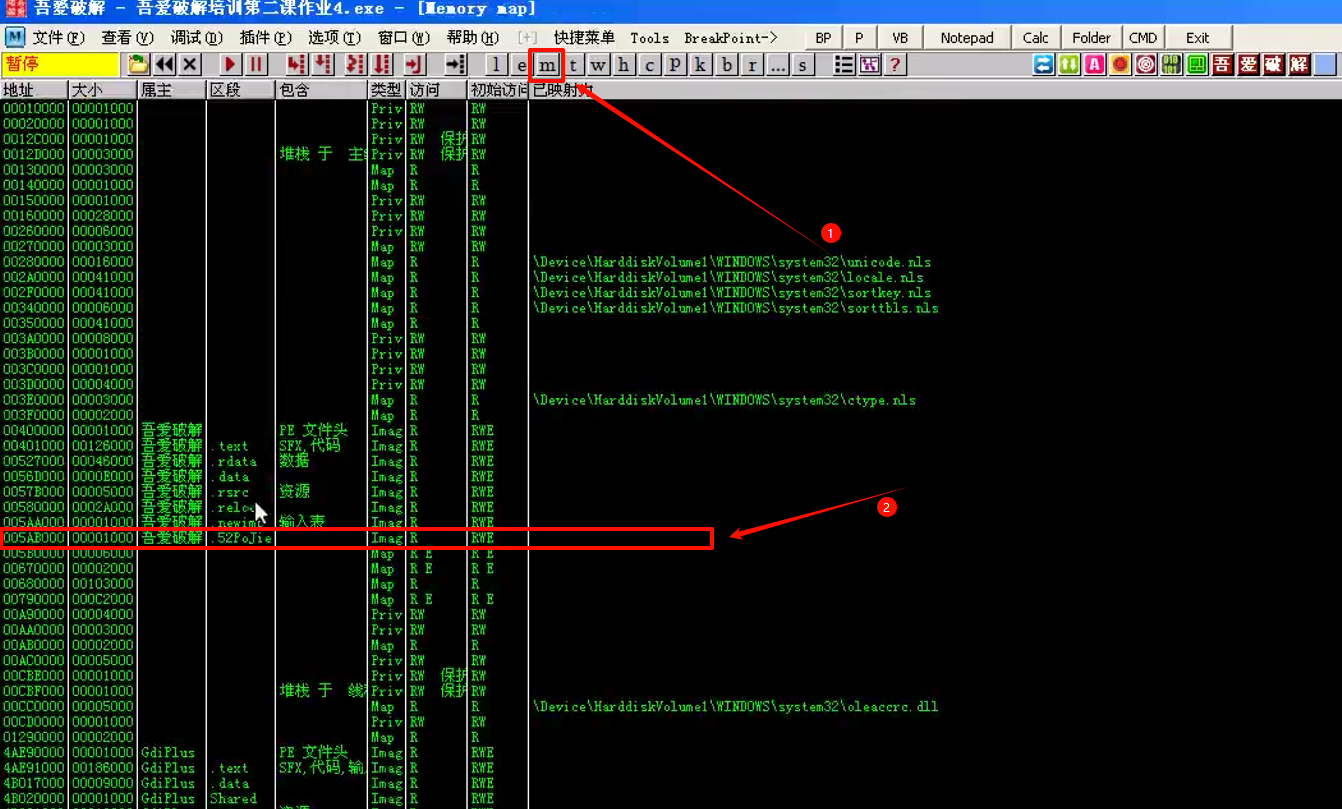Click the green up-down arrows icon

click(x=1069, y=64)
